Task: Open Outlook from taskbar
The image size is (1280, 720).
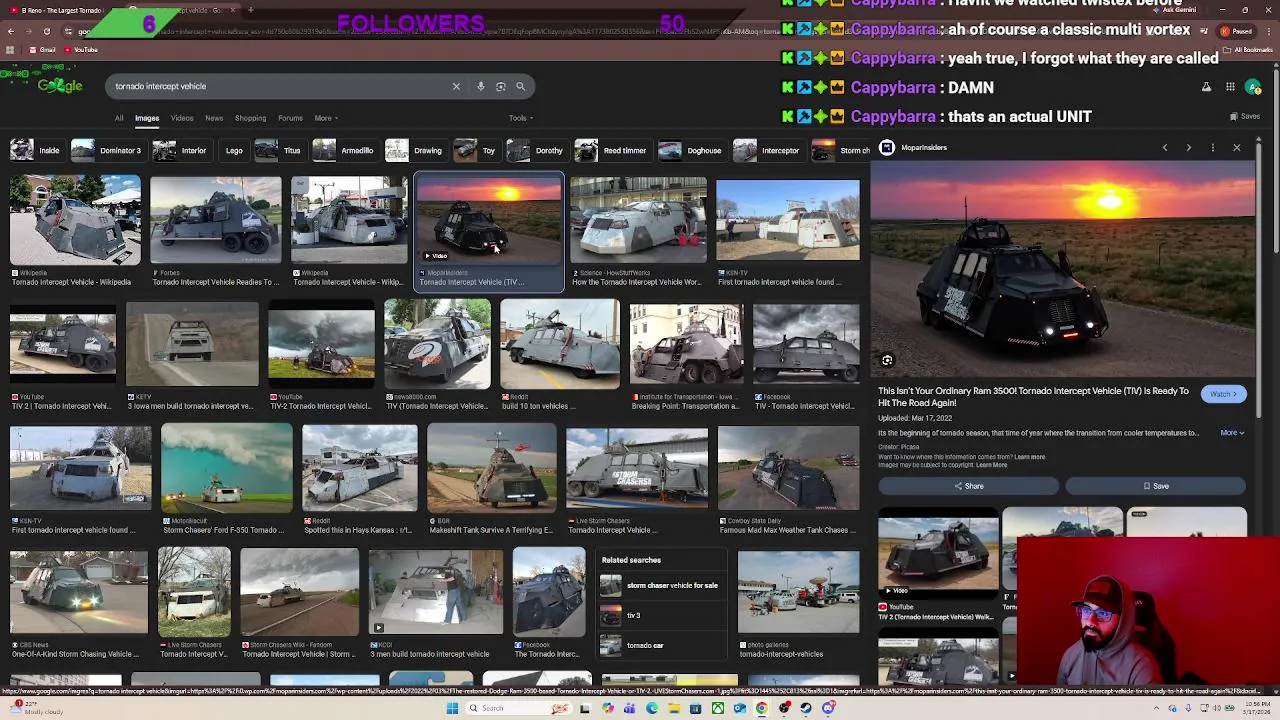Action: [740, 708]
